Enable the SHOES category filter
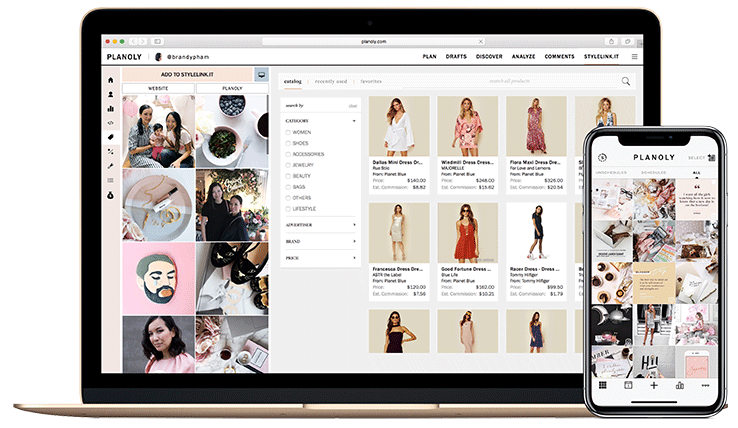 pyautogui.click(x=289, y=143)
